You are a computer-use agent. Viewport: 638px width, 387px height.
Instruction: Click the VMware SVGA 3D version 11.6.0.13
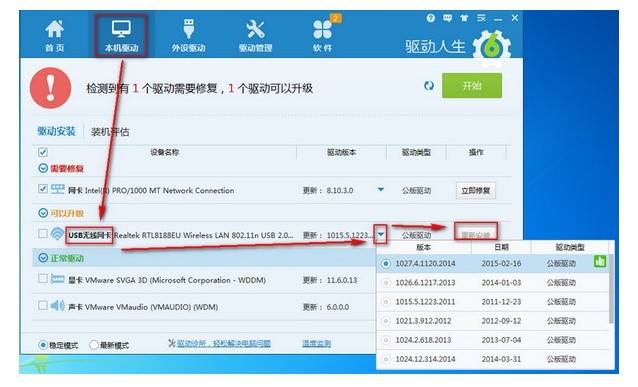pos(342,280)
